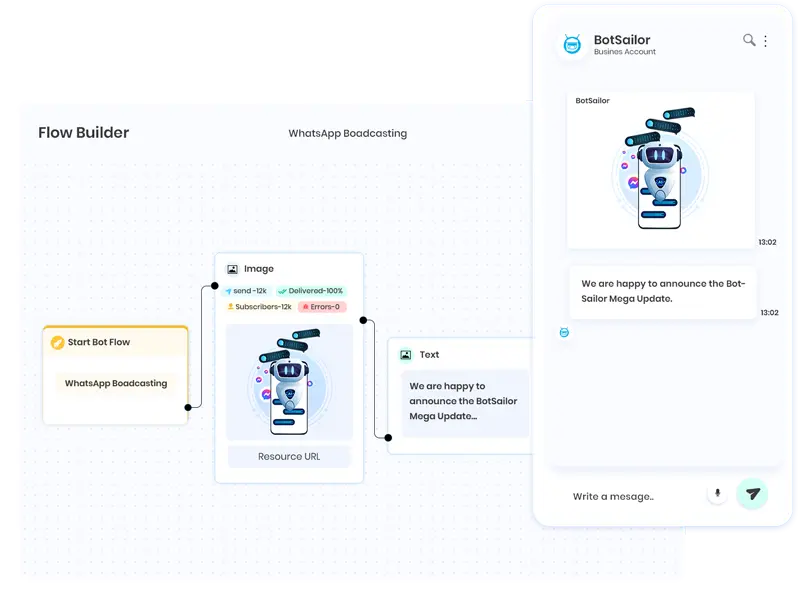Click the search magnifier icon in chat header

748,41
